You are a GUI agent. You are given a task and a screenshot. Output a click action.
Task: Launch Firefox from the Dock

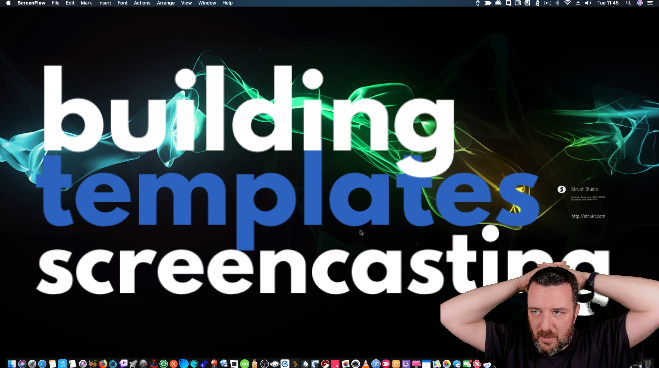[x=103, y=364]
